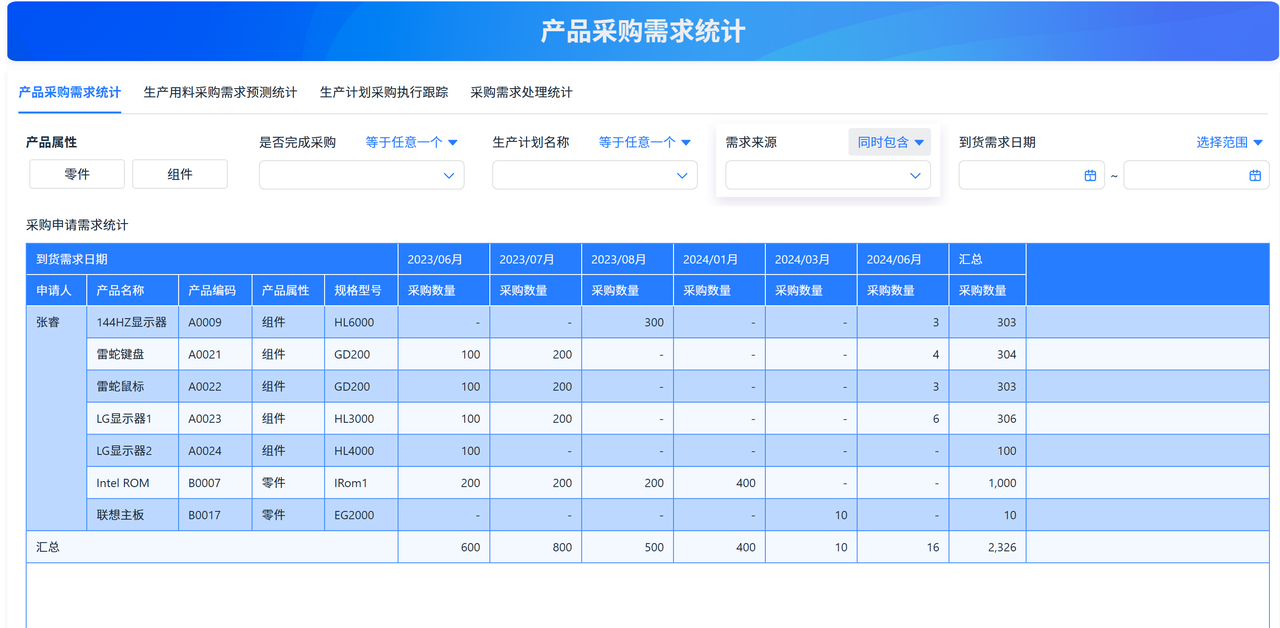1280x628 pixels.
Task: Select applicant cell 张睿
Action: coord(57,418)
